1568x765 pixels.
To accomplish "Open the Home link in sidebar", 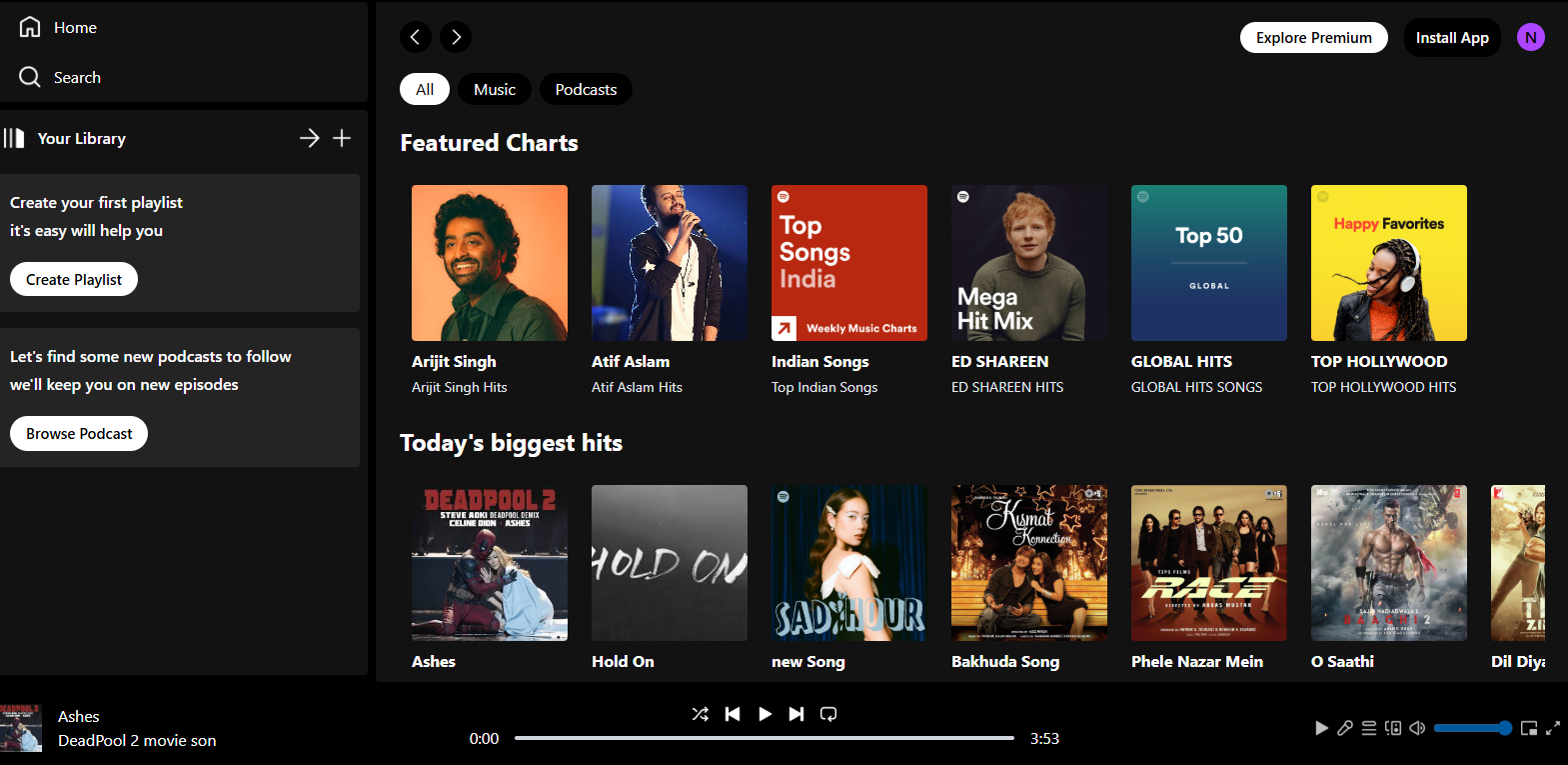I will tap(75, 27).
